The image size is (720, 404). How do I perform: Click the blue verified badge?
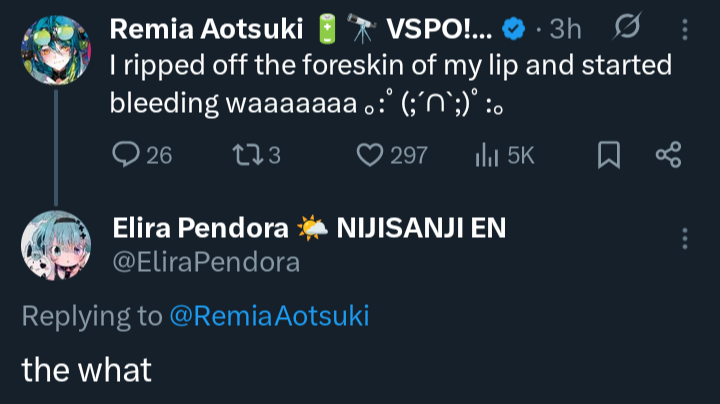[513, 30]
